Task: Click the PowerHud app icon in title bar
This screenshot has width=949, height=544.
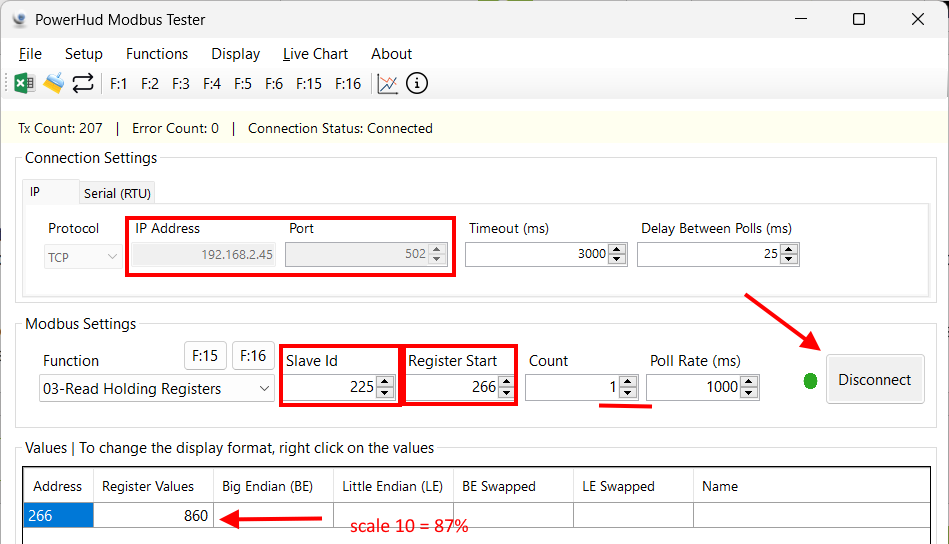Action: 19,19
